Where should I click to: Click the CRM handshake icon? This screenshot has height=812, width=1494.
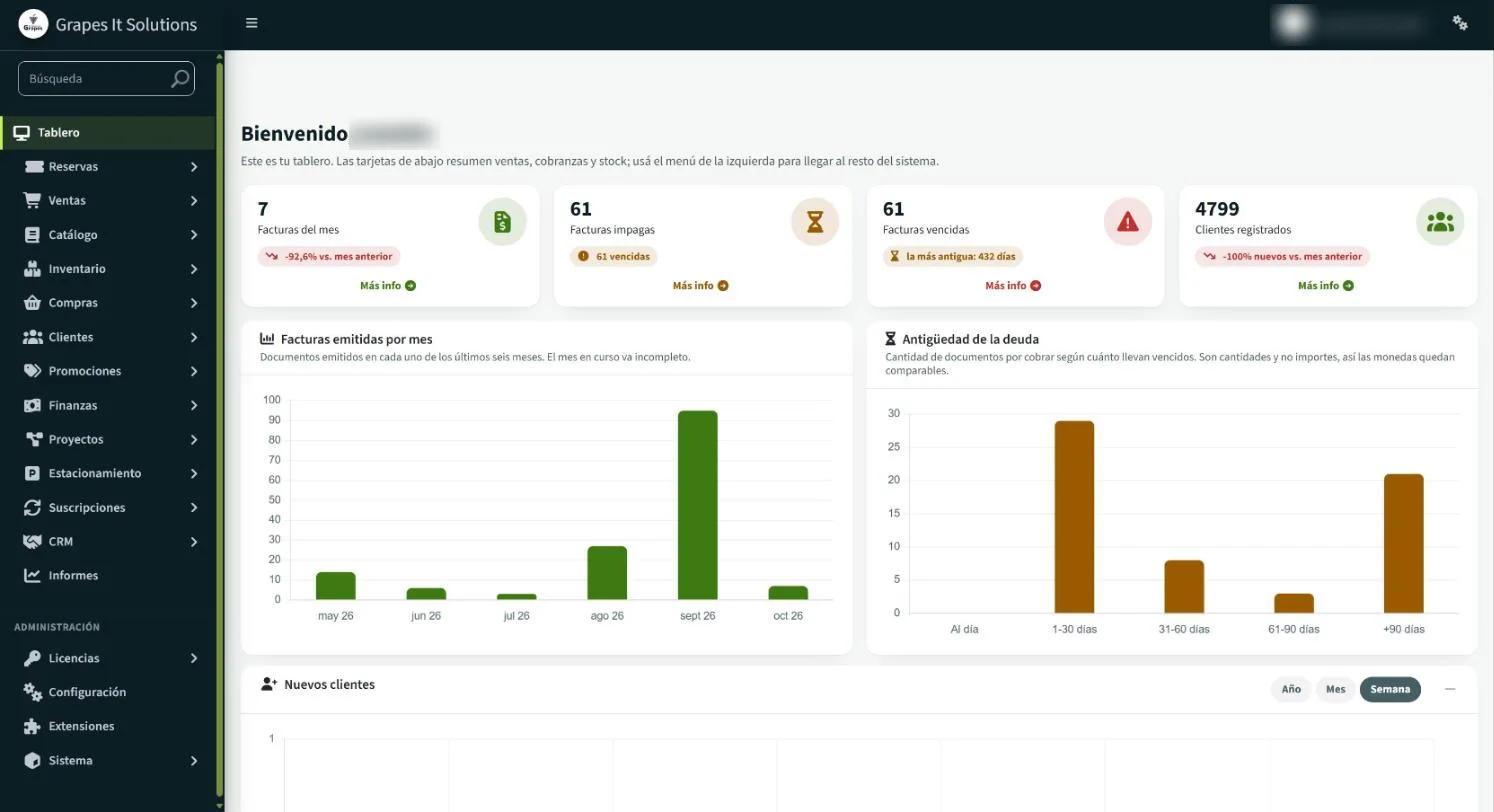(33, 542)
